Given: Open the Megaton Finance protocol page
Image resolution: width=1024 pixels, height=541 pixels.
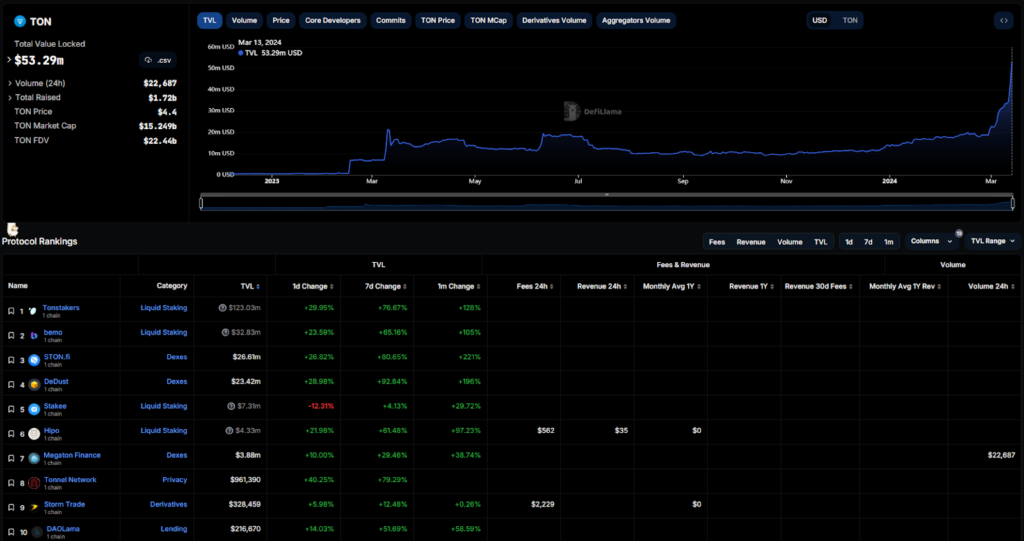Looking at the screenshot, I should click(x=72, y=455).
